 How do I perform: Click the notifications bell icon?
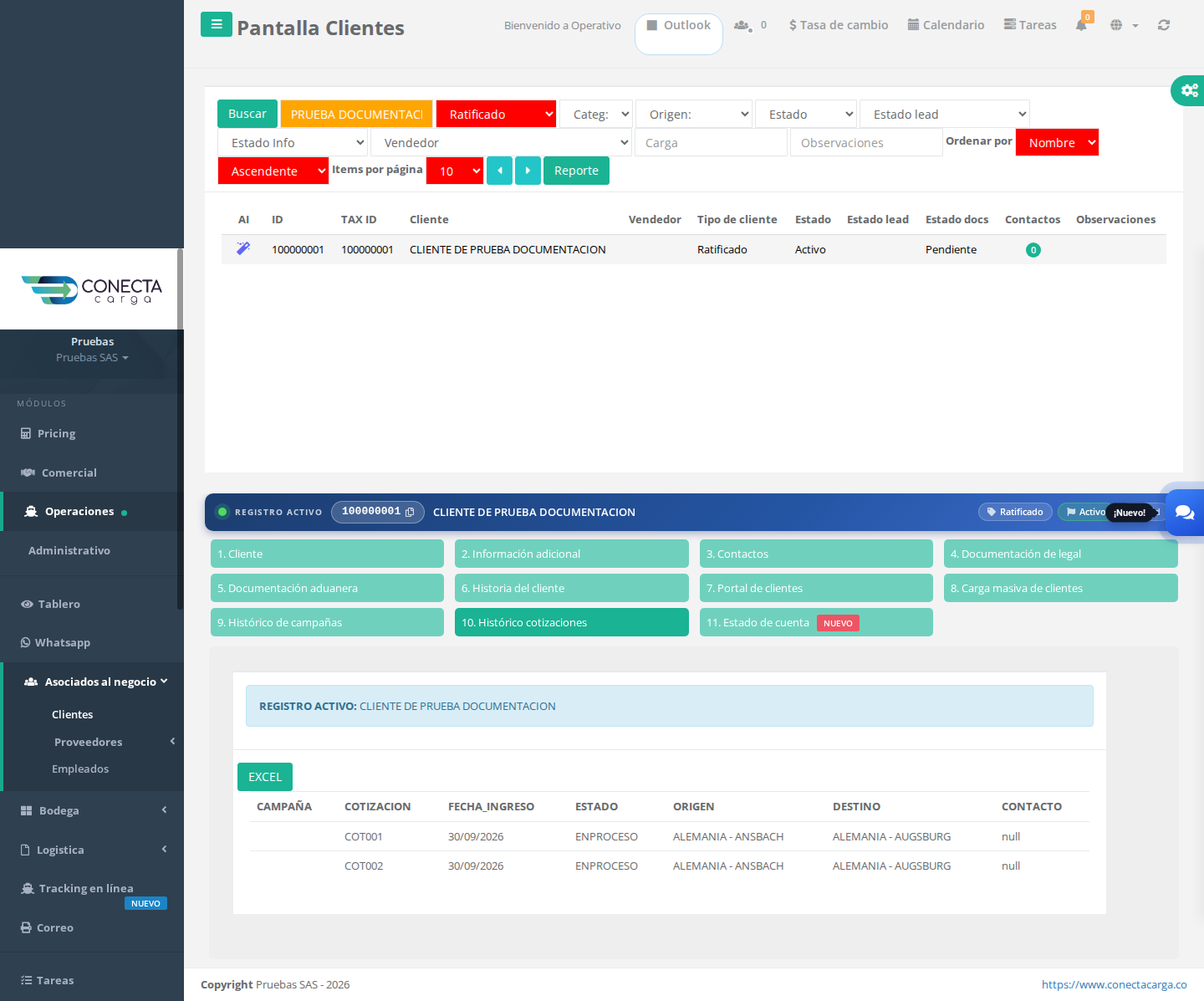click(x=1081, y=25)
